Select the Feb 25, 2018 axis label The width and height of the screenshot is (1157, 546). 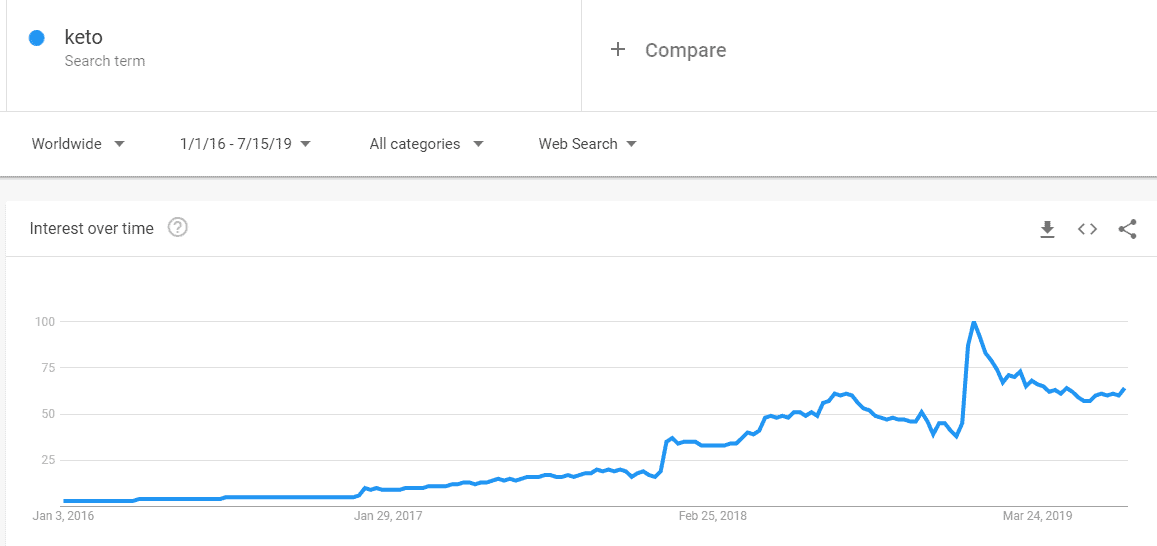point(713,516)
